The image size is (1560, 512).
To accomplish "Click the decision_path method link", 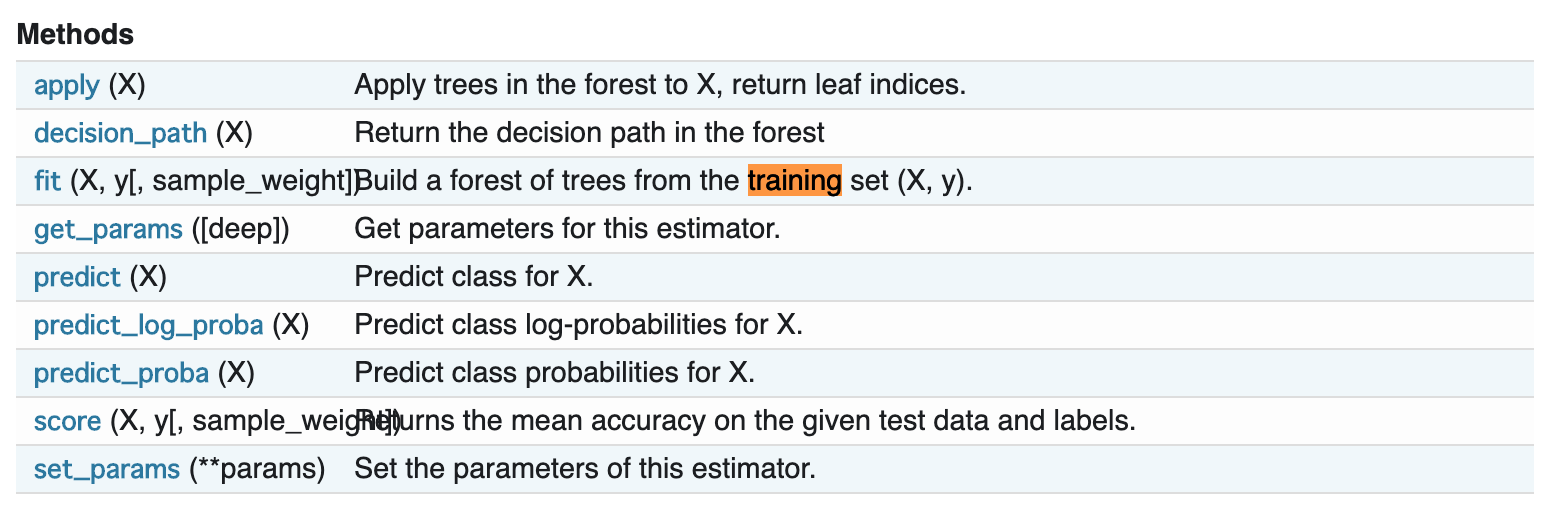I will pos(120,133).
